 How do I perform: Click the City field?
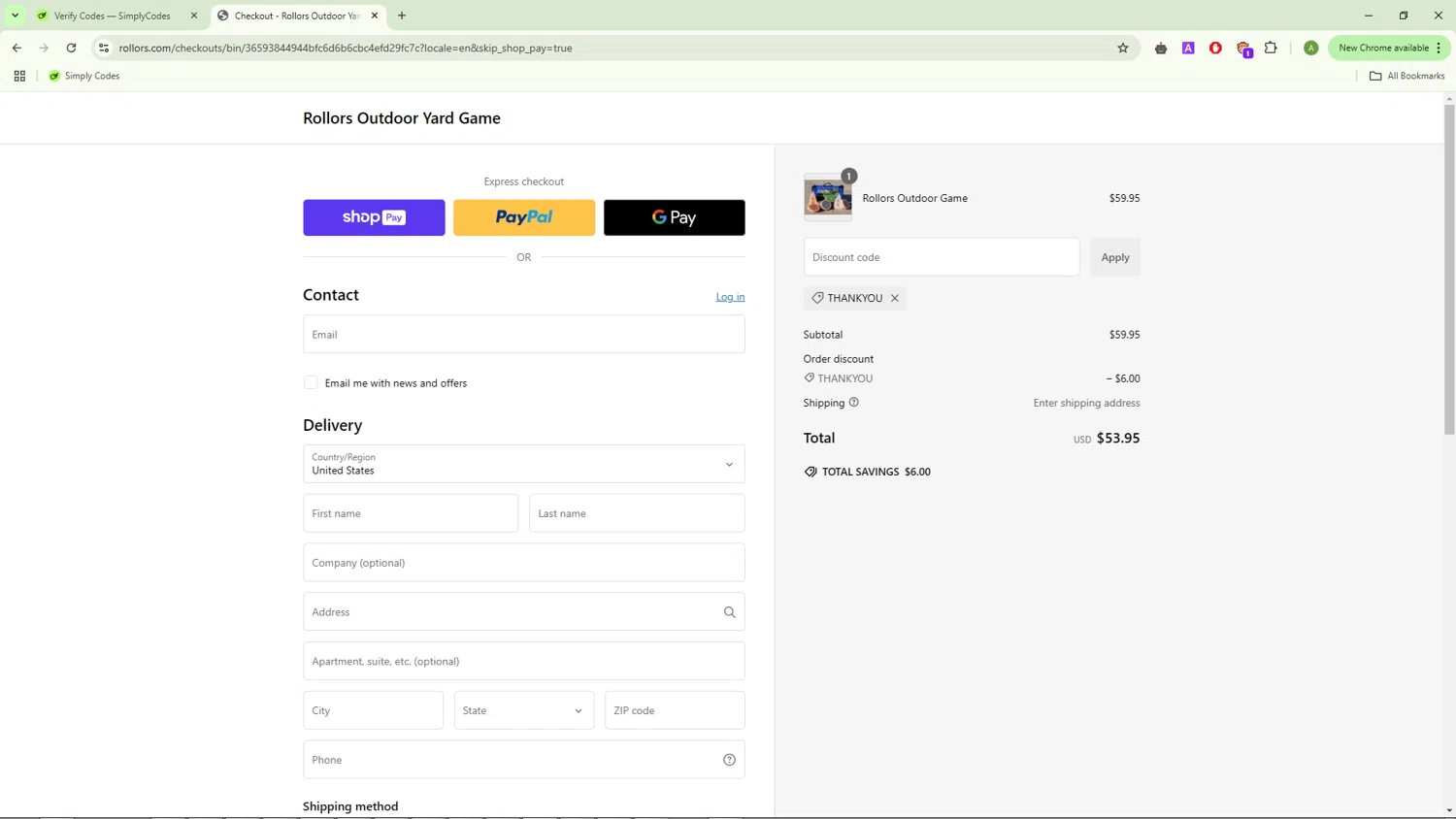[x=373, y=710]
